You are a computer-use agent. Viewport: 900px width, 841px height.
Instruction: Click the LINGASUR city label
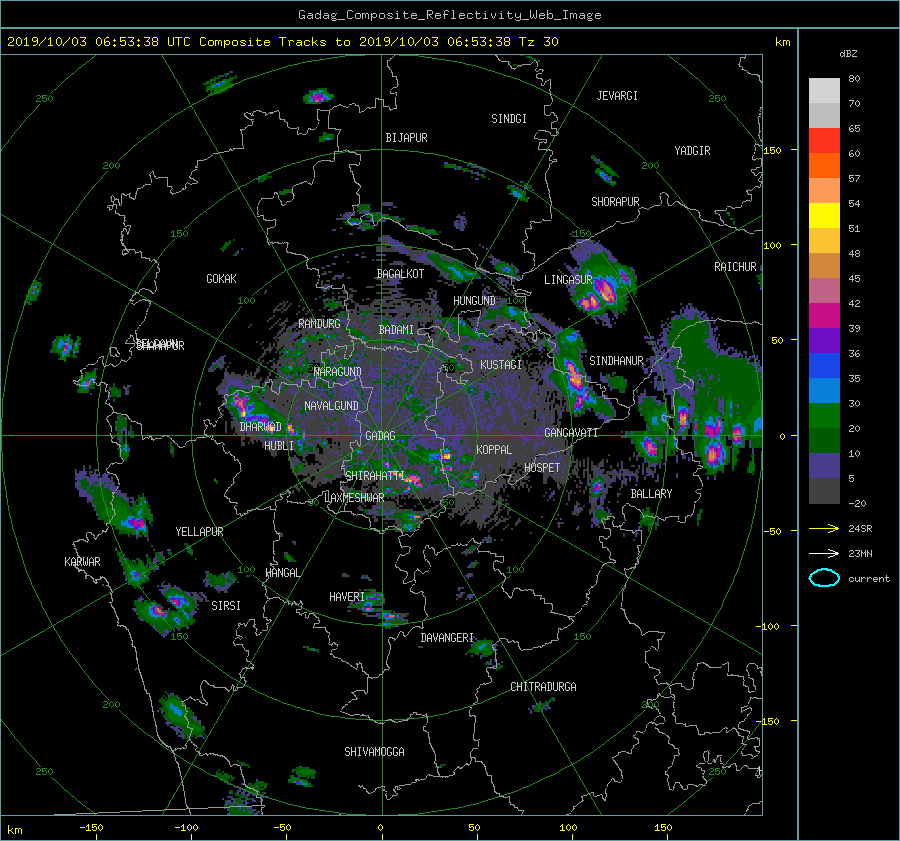tap(568, 280)
